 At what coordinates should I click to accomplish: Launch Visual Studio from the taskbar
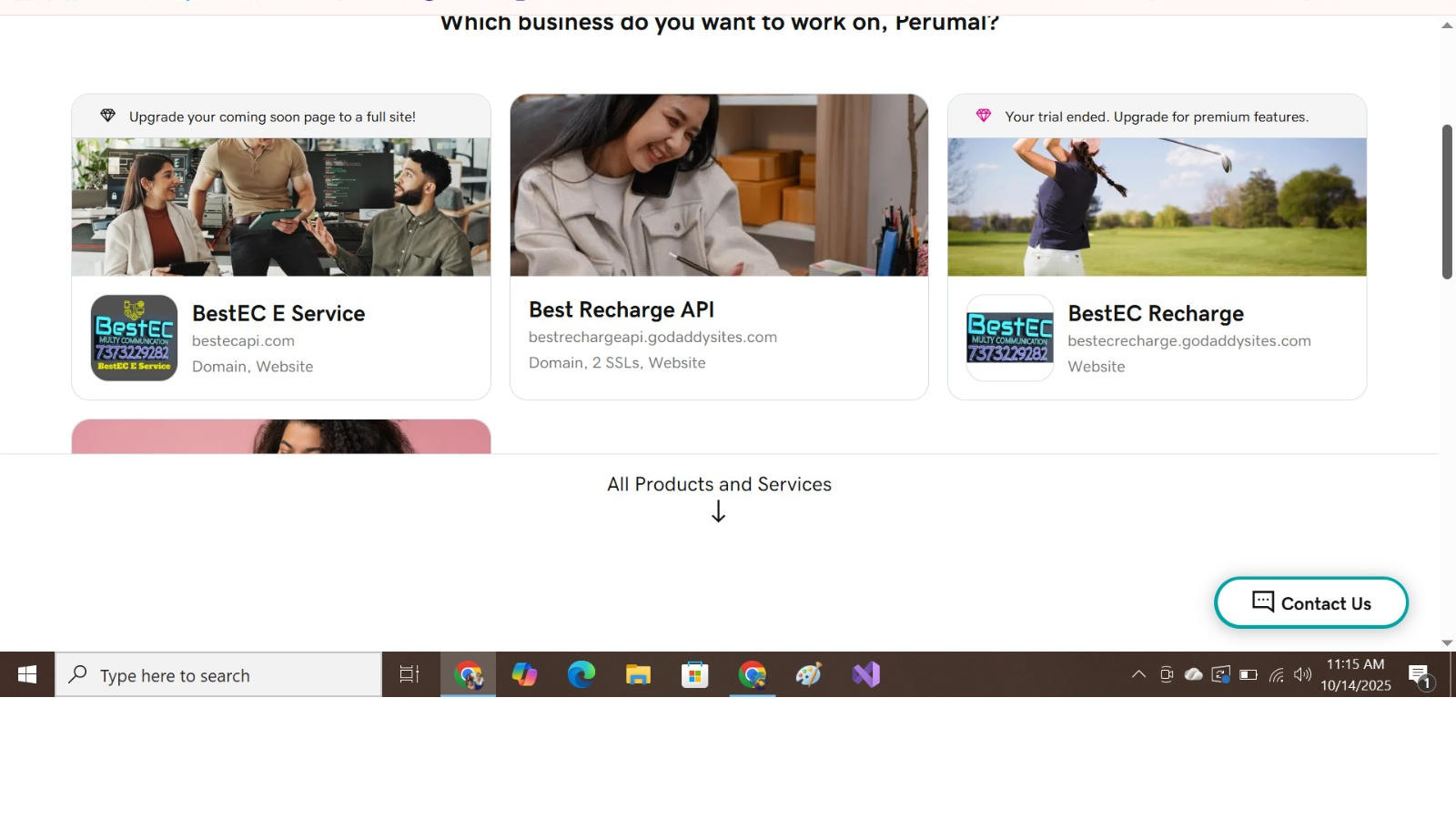[x=865, y=675]
